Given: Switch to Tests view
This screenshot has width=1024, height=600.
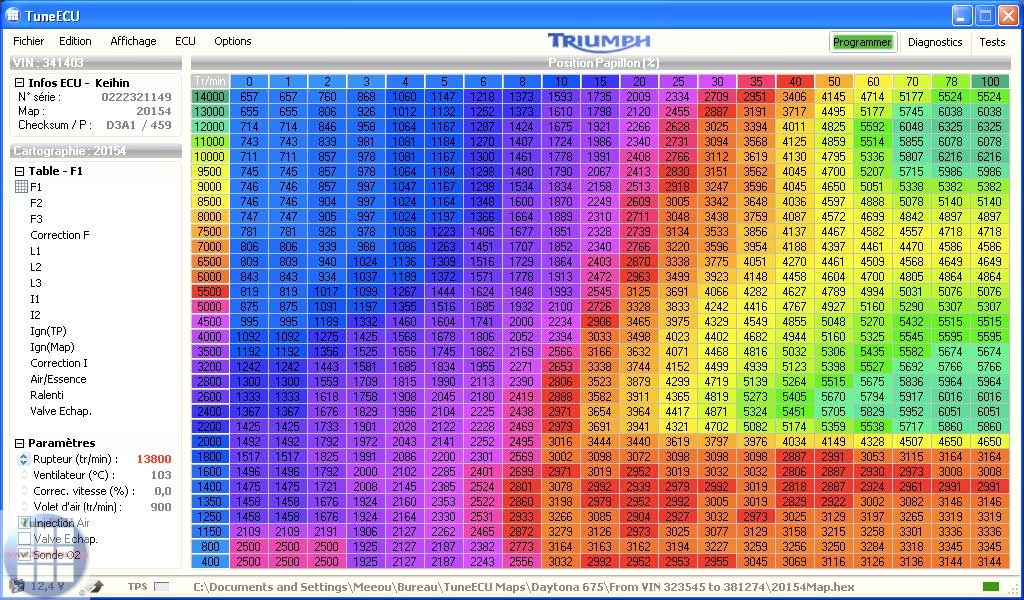Looking at the screenshot, I should tap(992, 42).
